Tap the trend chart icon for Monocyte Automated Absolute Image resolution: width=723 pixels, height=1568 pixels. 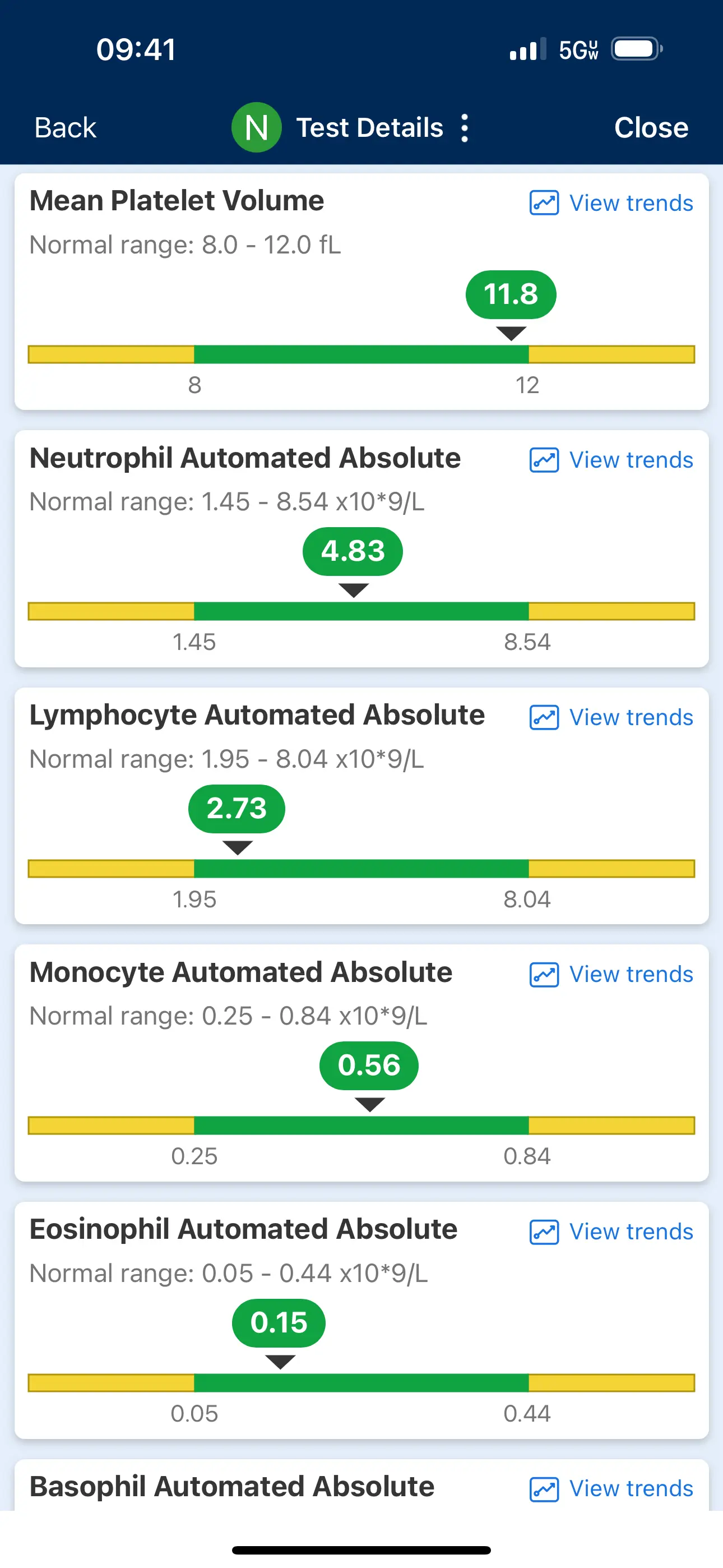point(544,975)
